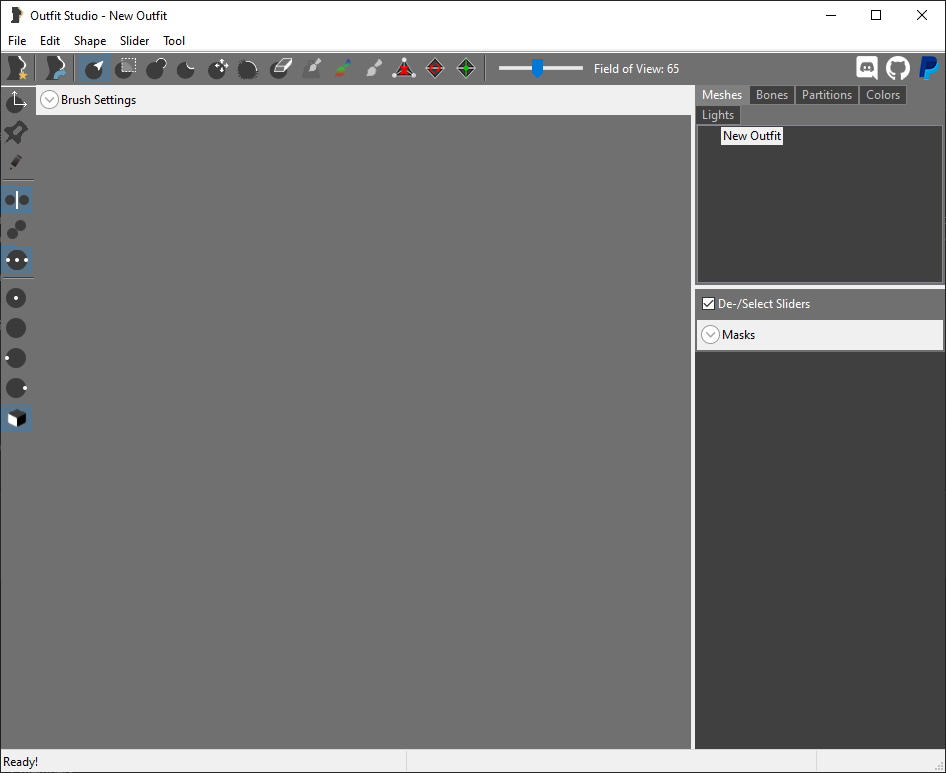Toggle X-Mirror editing mode

coord(16,200)
